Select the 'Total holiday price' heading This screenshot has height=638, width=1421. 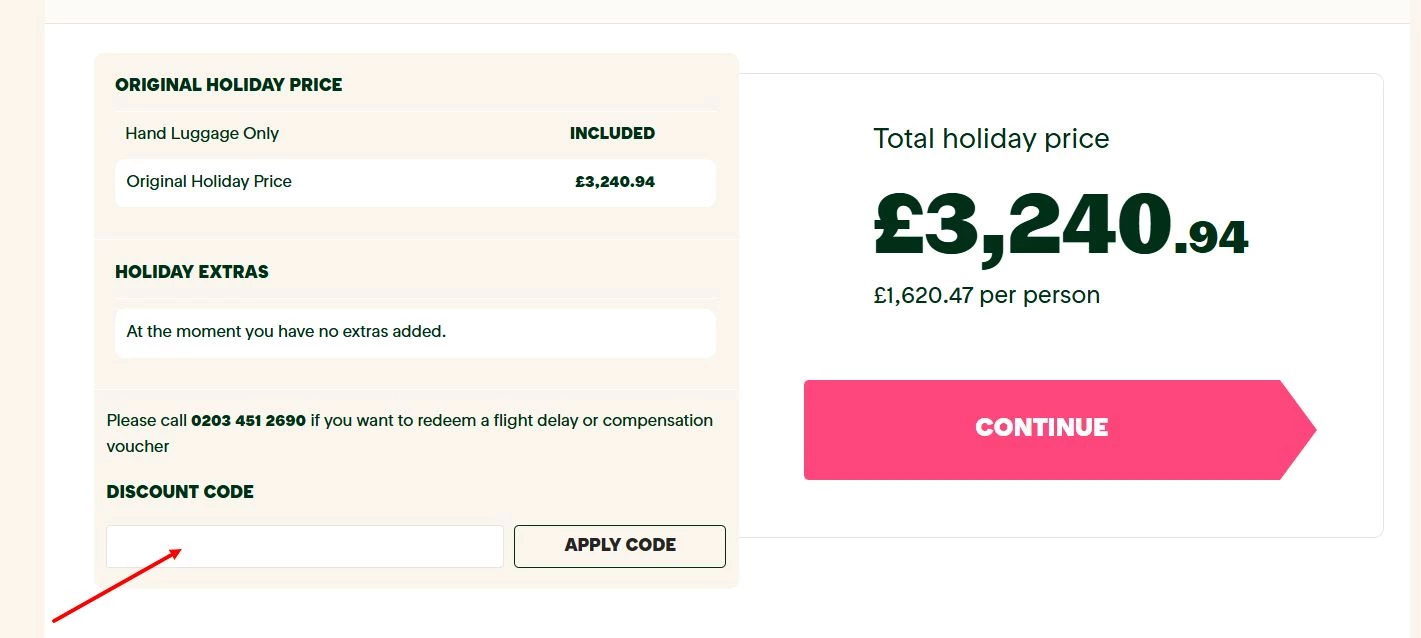pyautogui.click(x=991, y=139)
